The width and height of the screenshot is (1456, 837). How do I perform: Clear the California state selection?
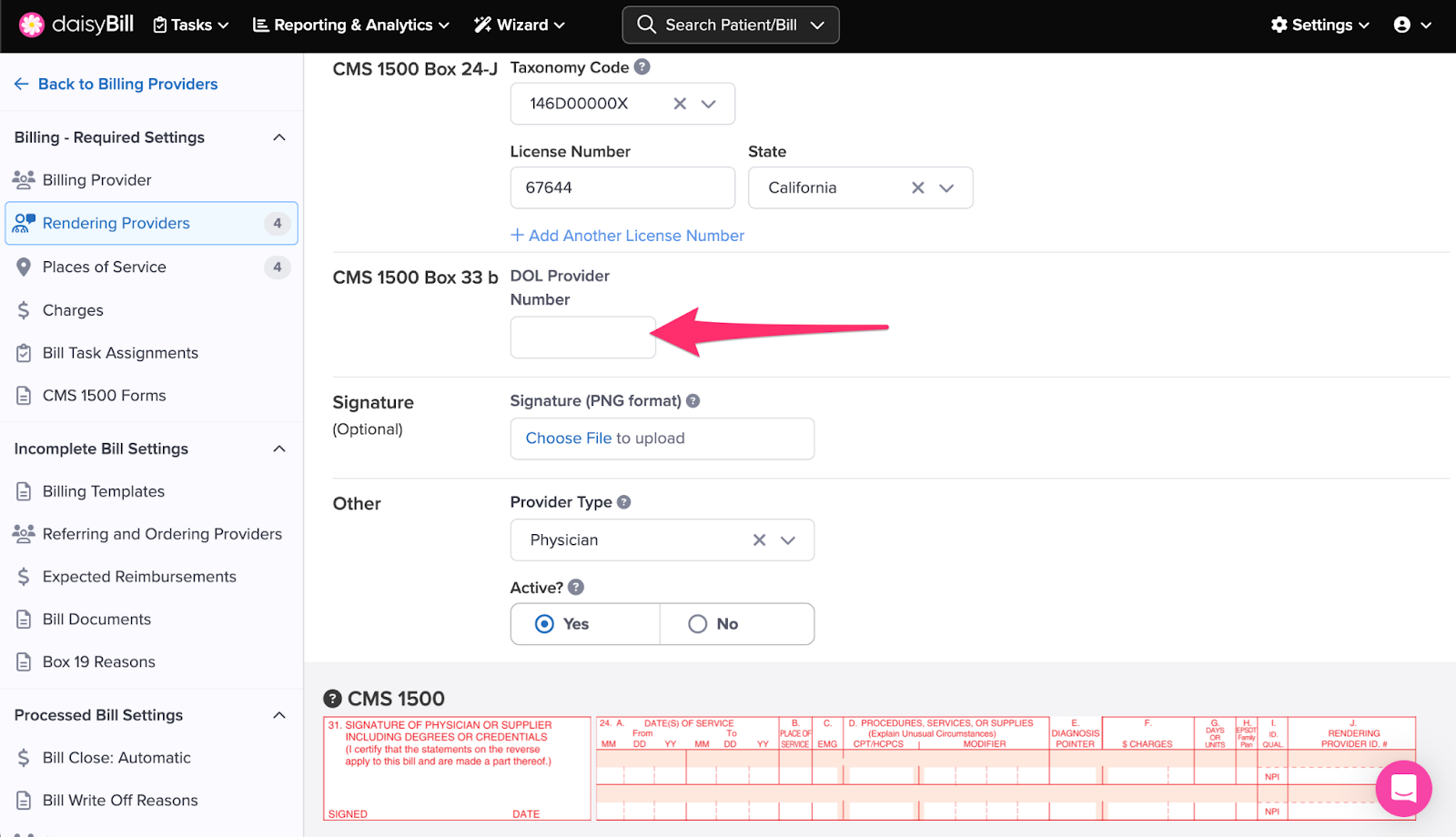click(917, 187)
